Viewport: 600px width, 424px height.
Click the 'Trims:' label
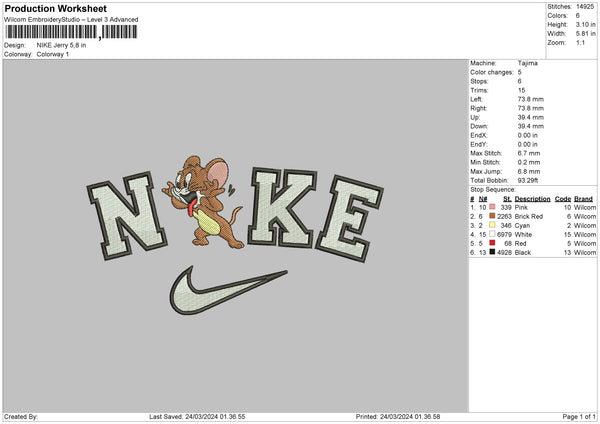[479, 90]
